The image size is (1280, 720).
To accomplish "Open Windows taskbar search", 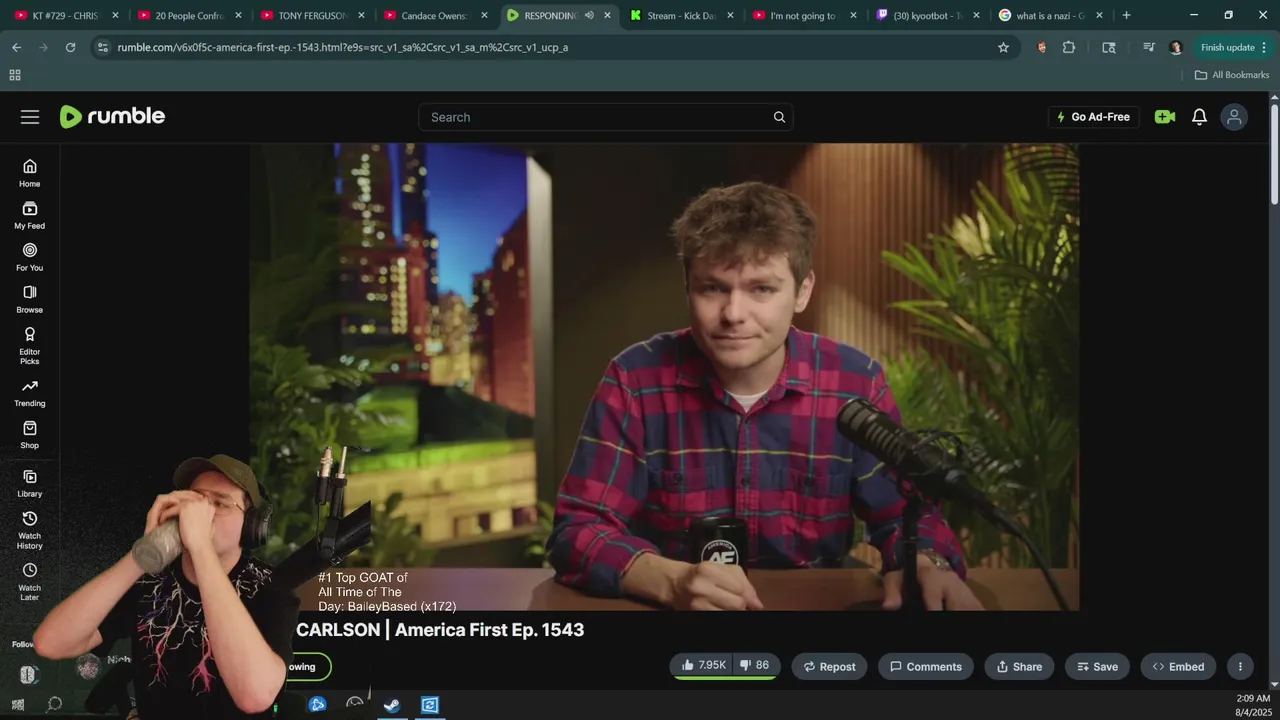I will click(x=55, y=704).
